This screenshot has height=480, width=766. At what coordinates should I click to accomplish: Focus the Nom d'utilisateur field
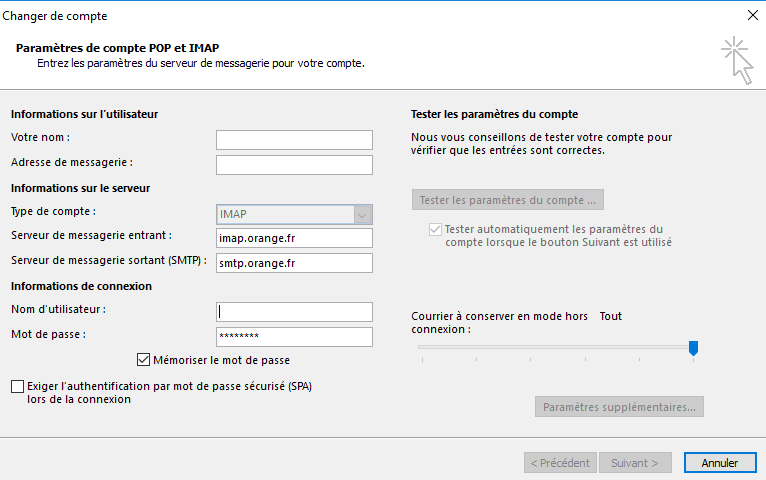(x=294, y=312)
